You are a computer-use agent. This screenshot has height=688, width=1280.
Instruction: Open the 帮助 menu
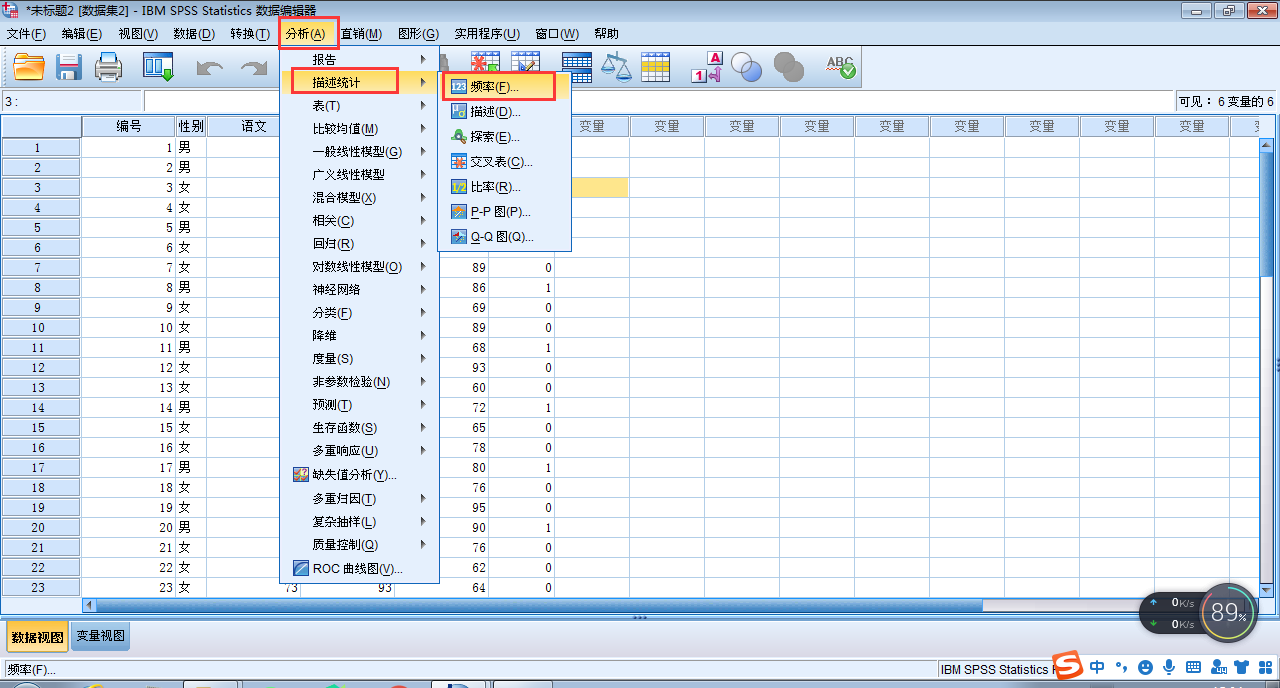coord(606,33)
